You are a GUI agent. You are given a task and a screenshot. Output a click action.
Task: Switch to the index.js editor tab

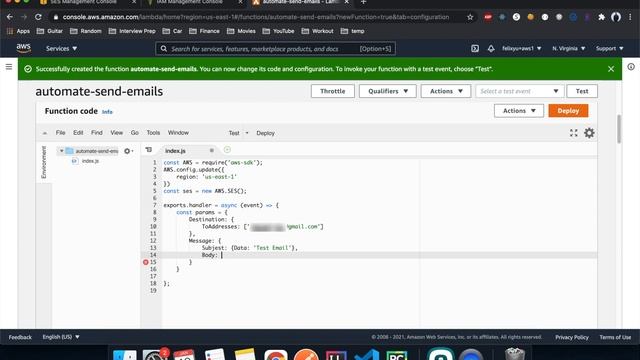[176, 151]
